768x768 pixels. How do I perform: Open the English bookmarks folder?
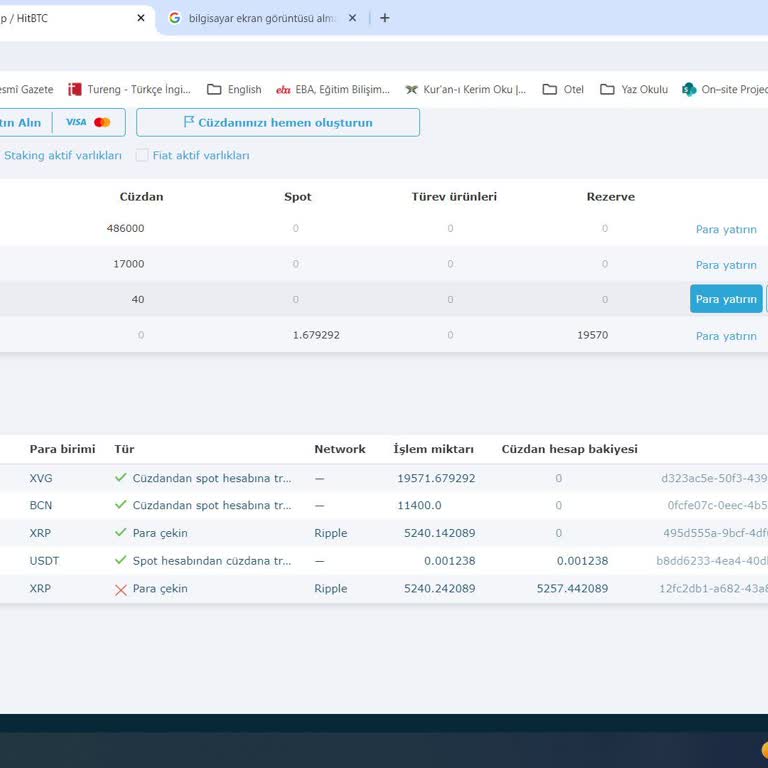234,89
